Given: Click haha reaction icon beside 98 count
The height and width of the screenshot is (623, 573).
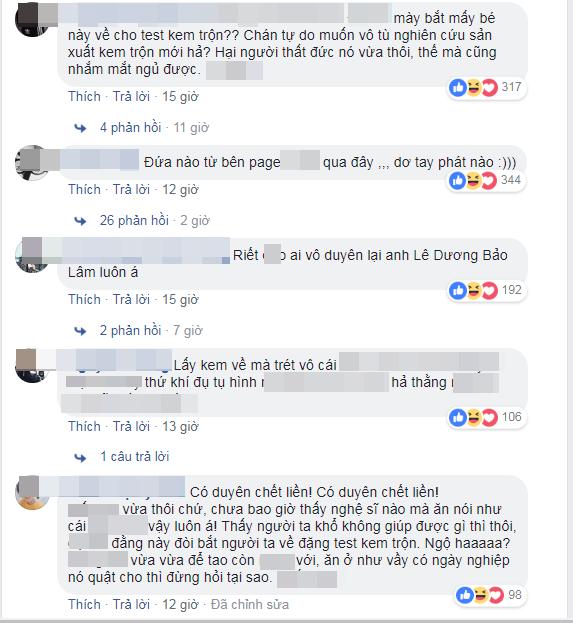Looking at the screenshot, I should (480, 595).
